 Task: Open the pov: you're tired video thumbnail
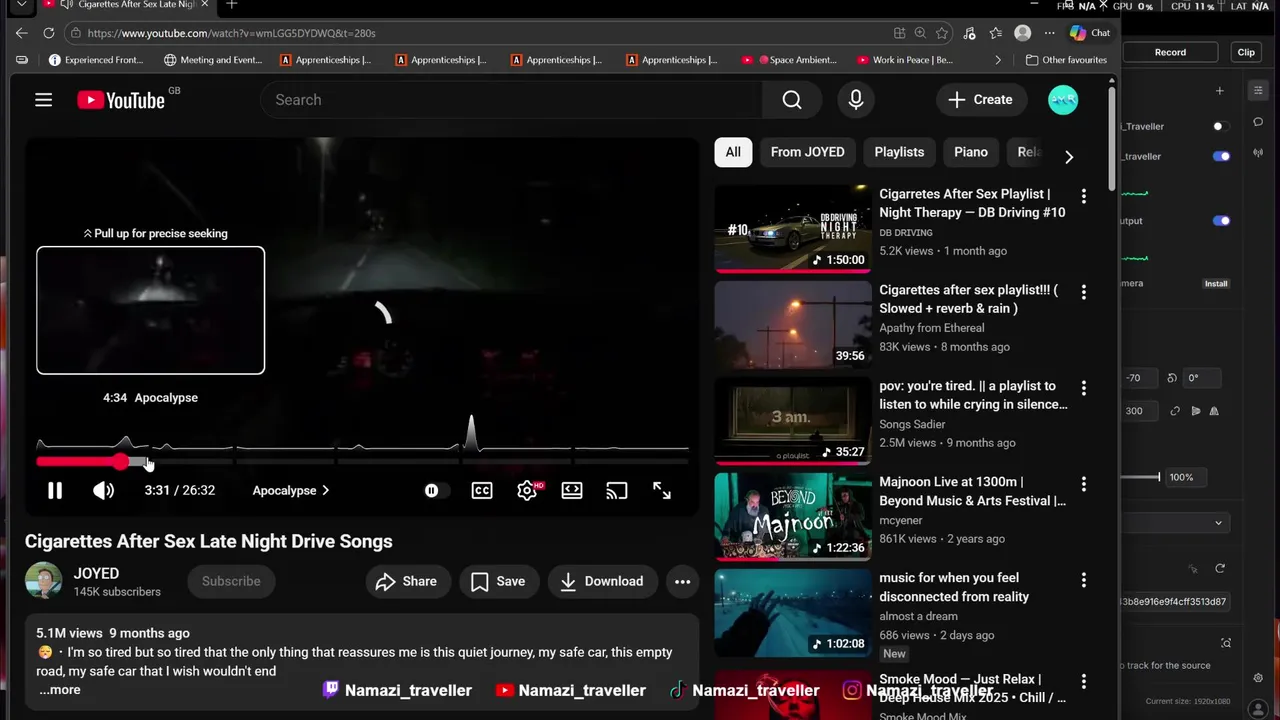[x=793, y=421]
